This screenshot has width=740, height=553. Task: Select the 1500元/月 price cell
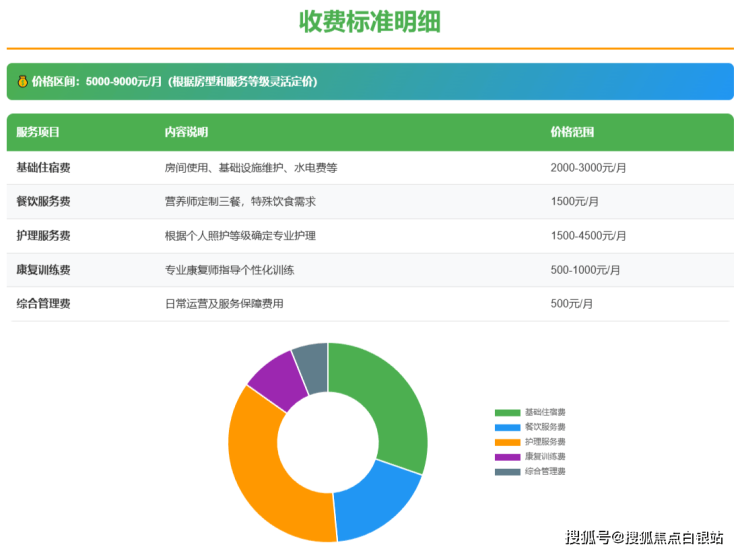[x=574, y=202]
